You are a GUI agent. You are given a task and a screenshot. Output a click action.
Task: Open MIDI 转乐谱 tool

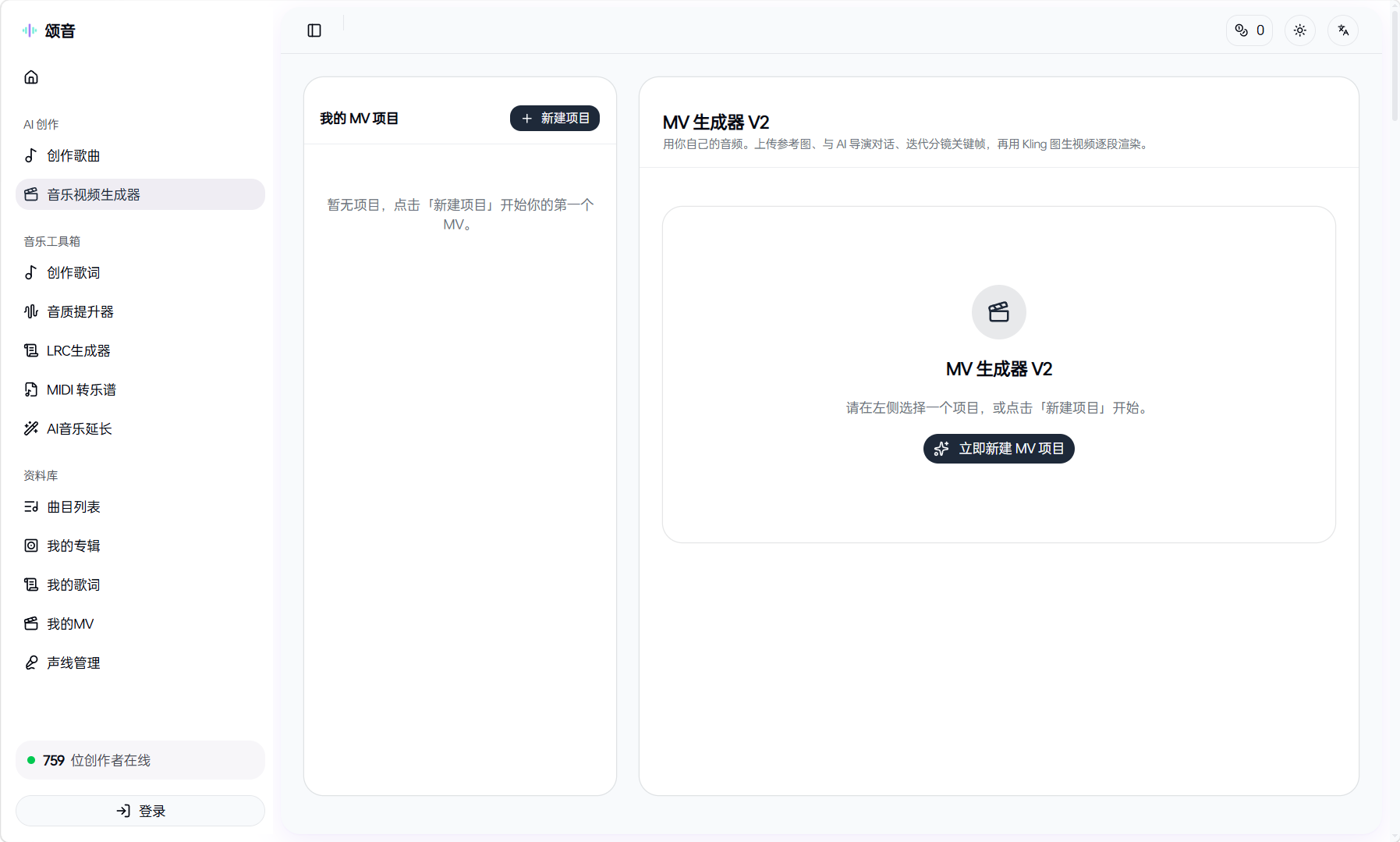[x=140, y=389]
